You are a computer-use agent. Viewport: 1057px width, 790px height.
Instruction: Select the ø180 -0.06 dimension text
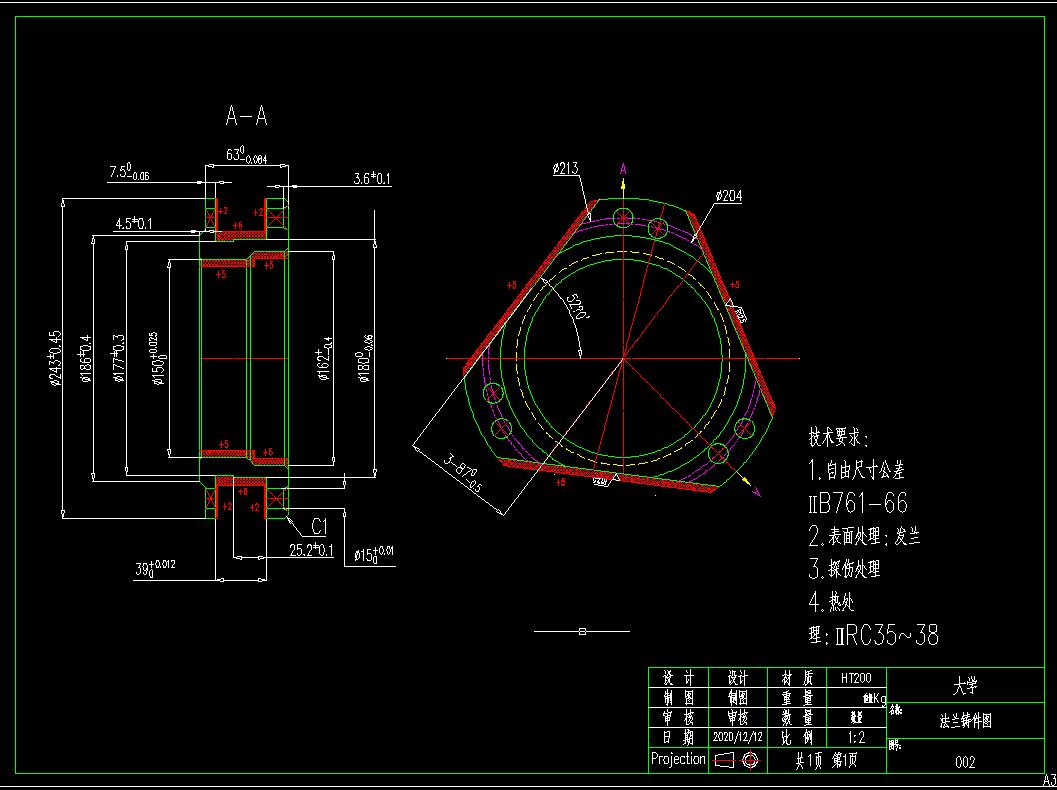(366, 358)
